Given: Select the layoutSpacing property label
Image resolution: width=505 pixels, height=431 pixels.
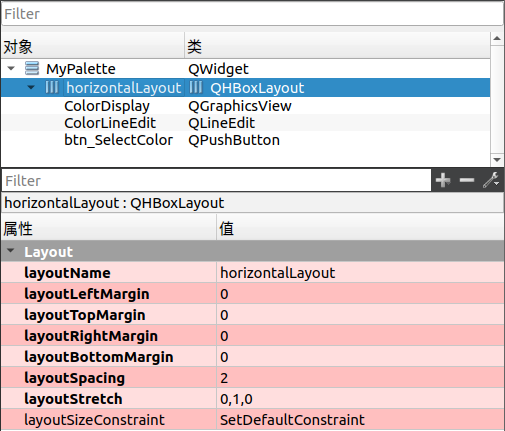Looking at the screenshot, I should pos(74,378).
